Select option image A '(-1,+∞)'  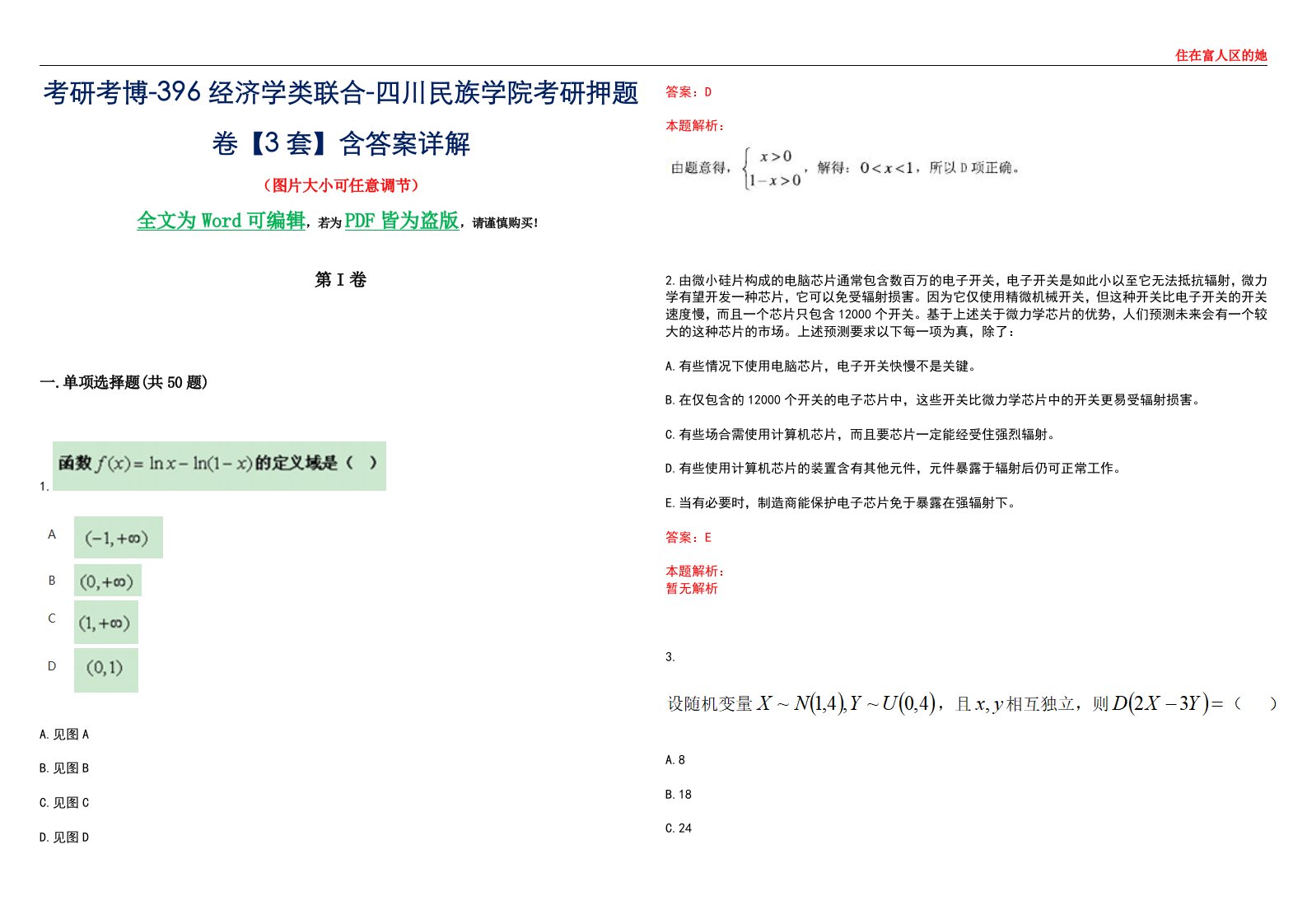(119, 537)
